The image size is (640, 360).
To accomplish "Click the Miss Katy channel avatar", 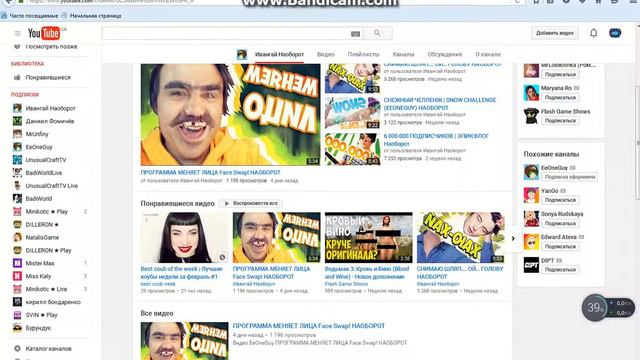I will coord(17,276).
